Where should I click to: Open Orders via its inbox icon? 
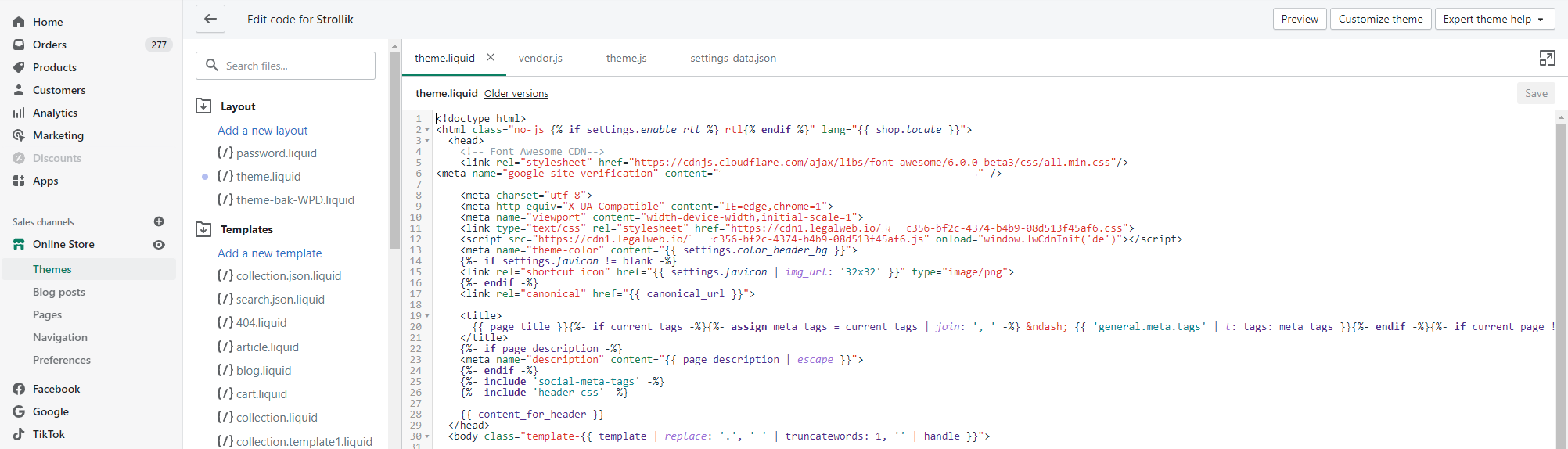19,45
